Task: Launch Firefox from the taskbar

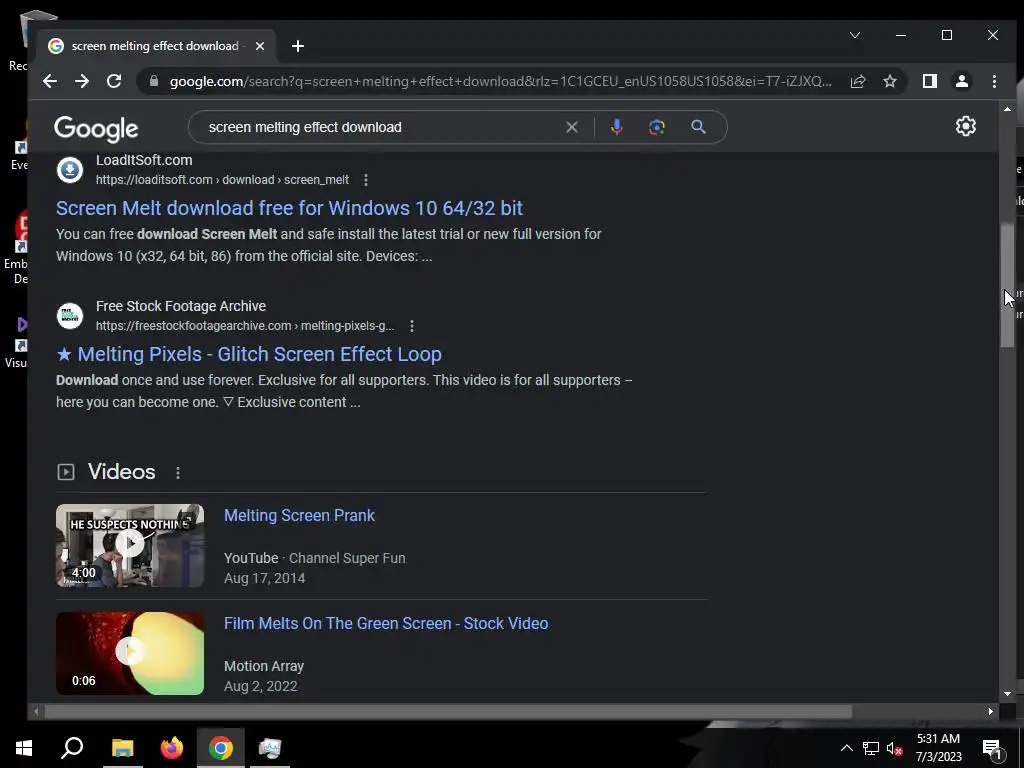Action: tap(172, 748)
